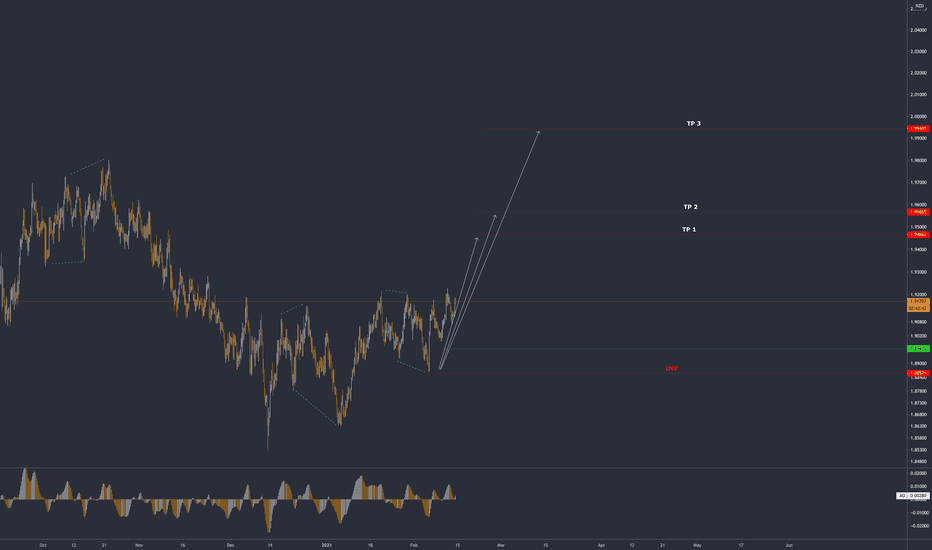Click the 1.89000 price axis label
Screen dimensions: 932x550
coord(918,363)
